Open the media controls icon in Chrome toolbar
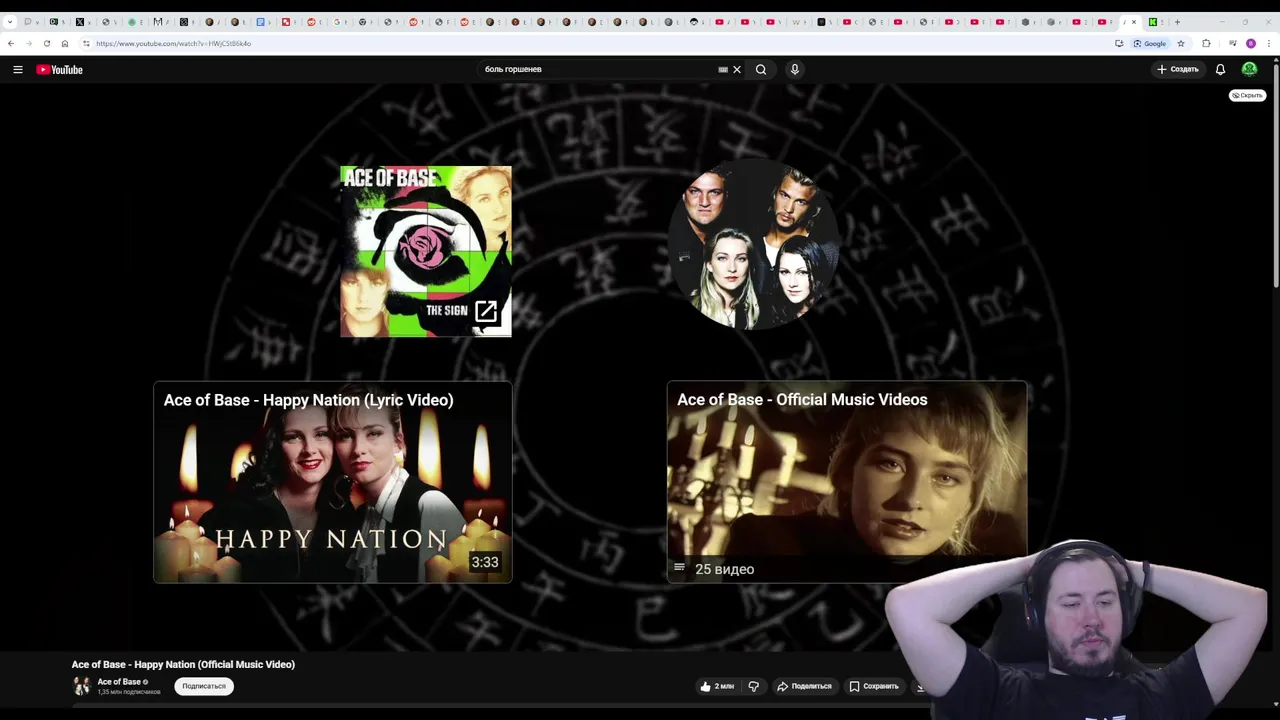 tap(1232, 43)
